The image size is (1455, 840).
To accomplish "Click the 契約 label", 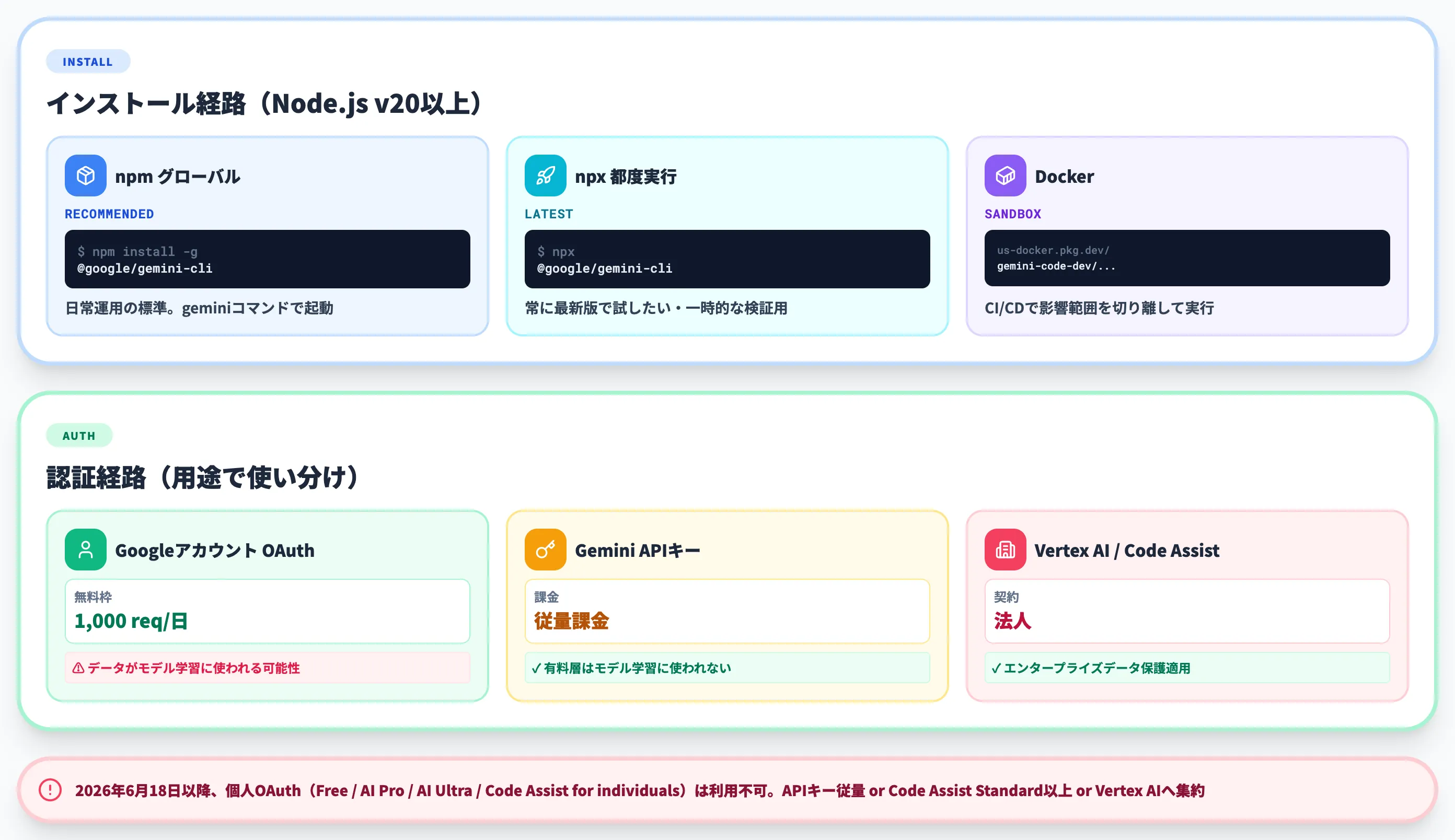I will pos(1007,597).
